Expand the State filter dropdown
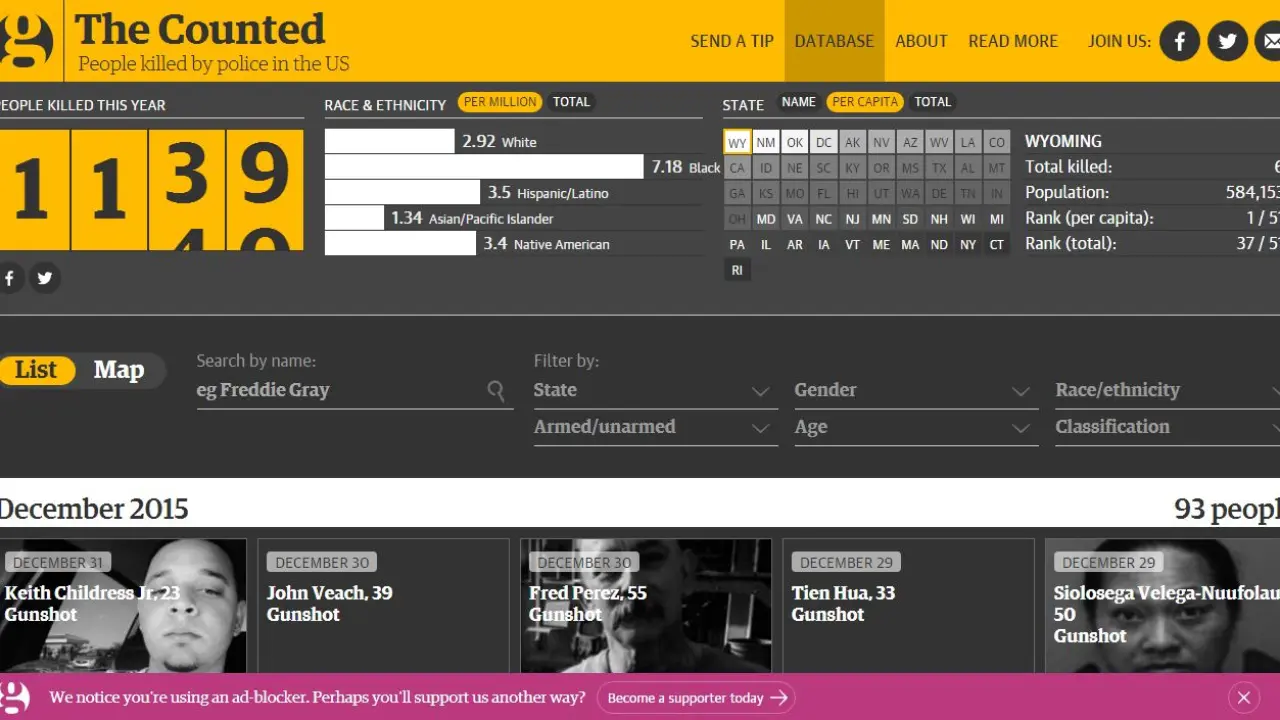Screen dimensions: 1280x720 point(655,391)
